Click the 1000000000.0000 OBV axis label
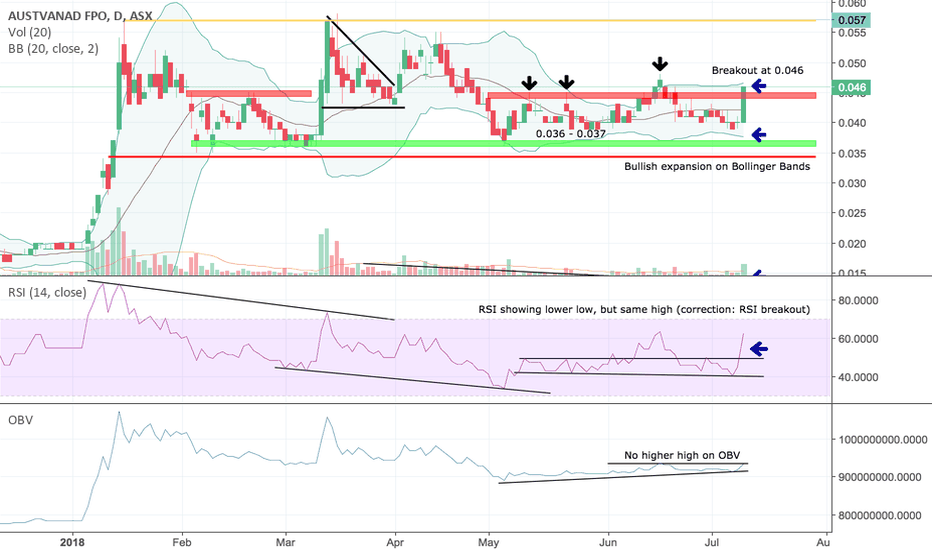Image resolution: width=932 pixels, height=550 pixels. [882, 439]
